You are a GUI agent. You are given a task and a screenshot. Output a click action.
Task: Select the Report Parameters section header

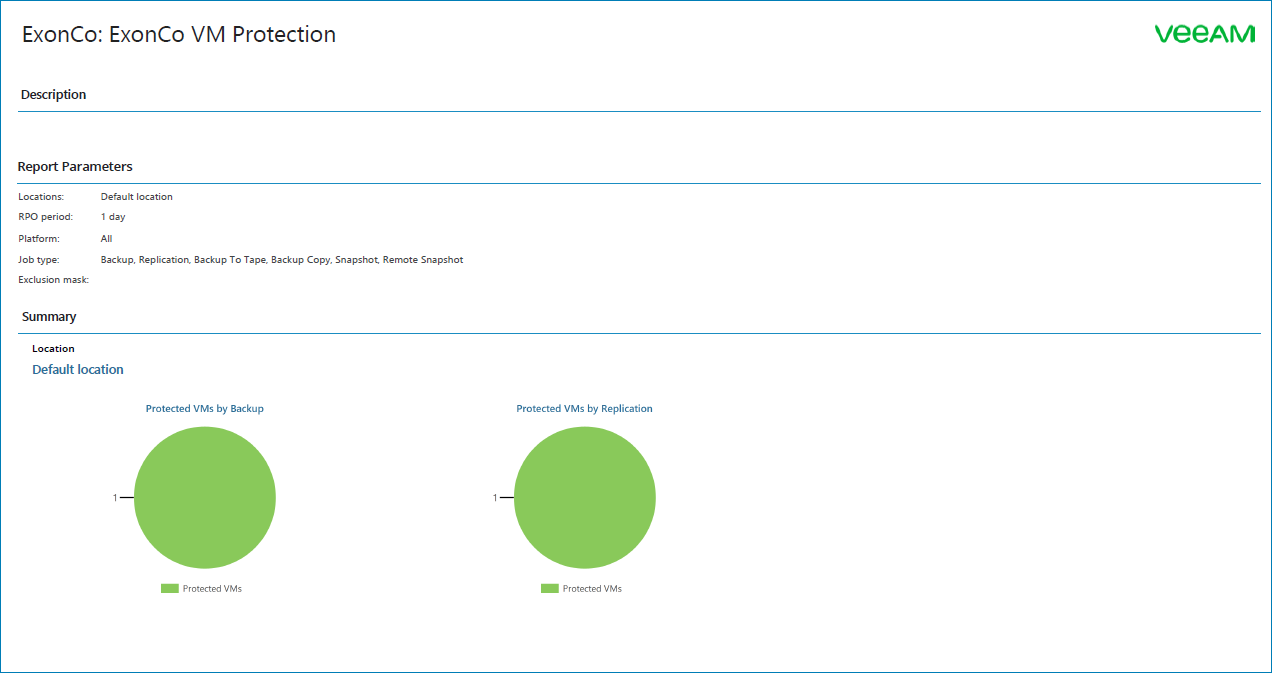(x=74, y=166)
